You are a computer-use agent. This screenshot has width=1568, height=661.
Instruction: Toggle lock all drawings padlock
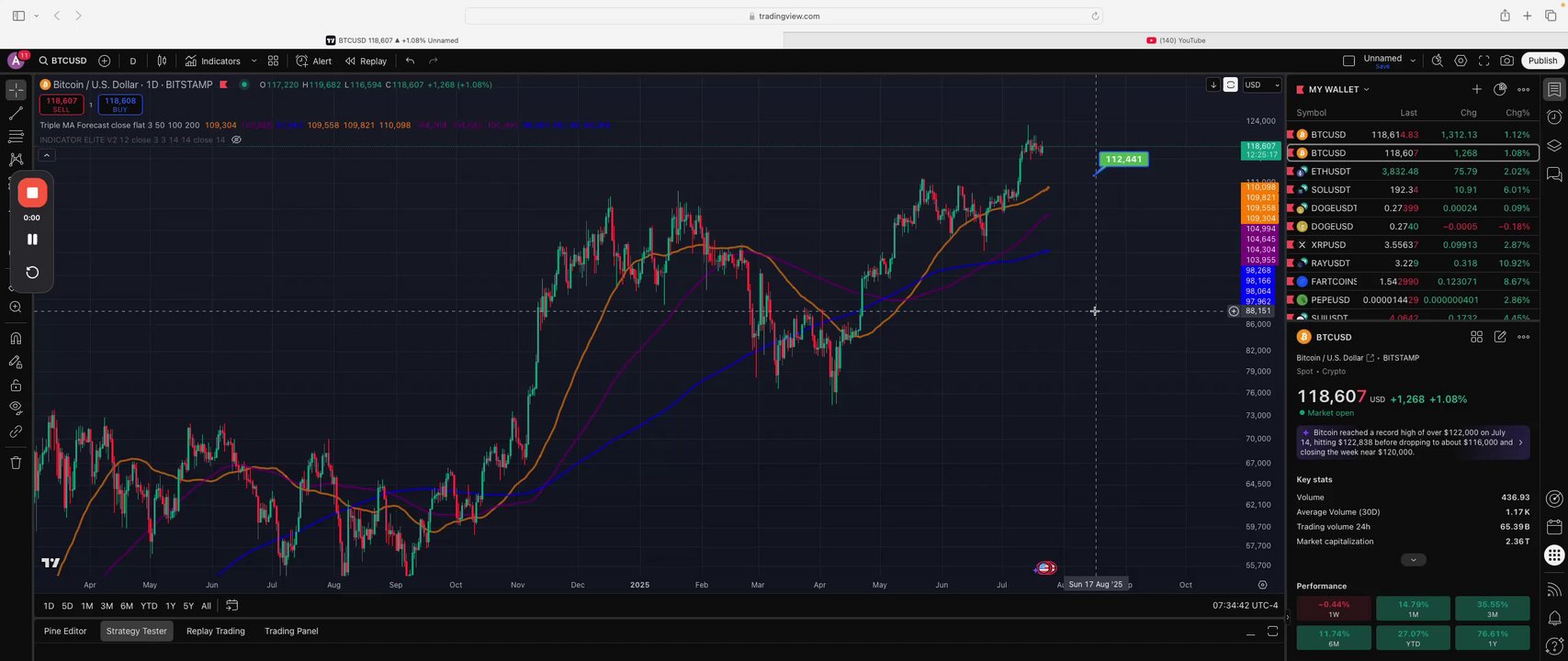point(16,386)
